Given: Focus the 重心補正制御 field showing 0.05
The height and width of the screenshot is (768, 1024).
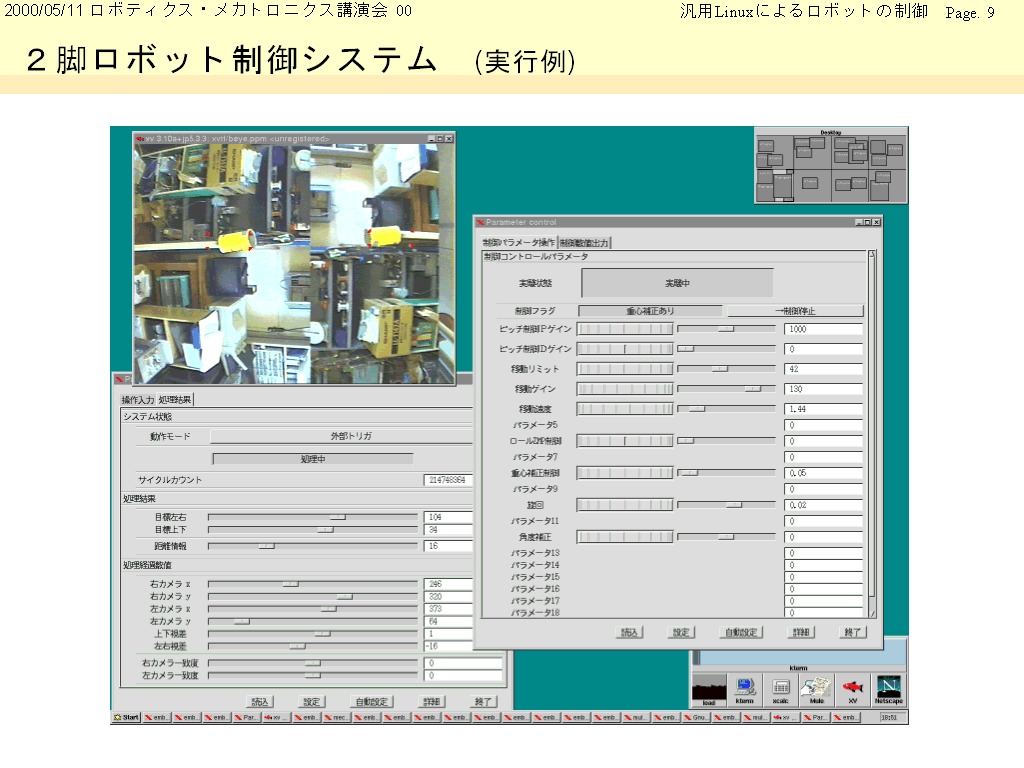Looking at the screenshot, I should point(823,473).
